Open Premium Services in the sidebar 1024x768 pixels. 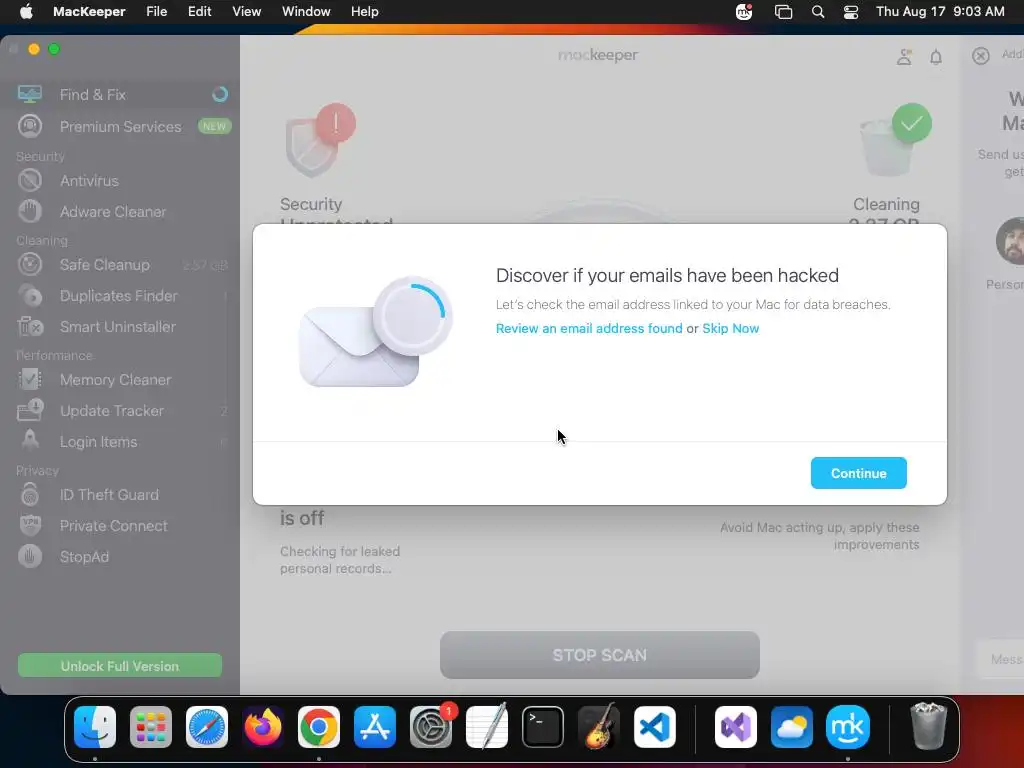[x=120, y=126]
